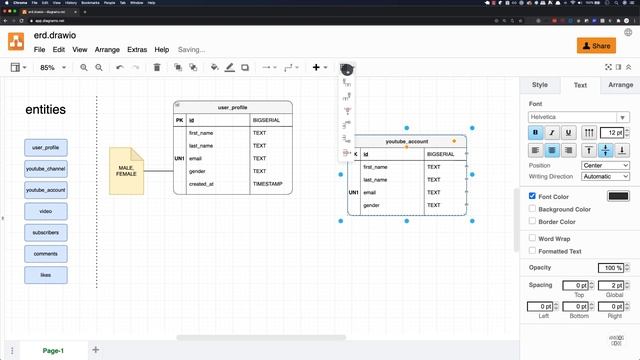The width and height of the screenshot is (640, 360).
Task: Align text right
Action: (568, 150)
